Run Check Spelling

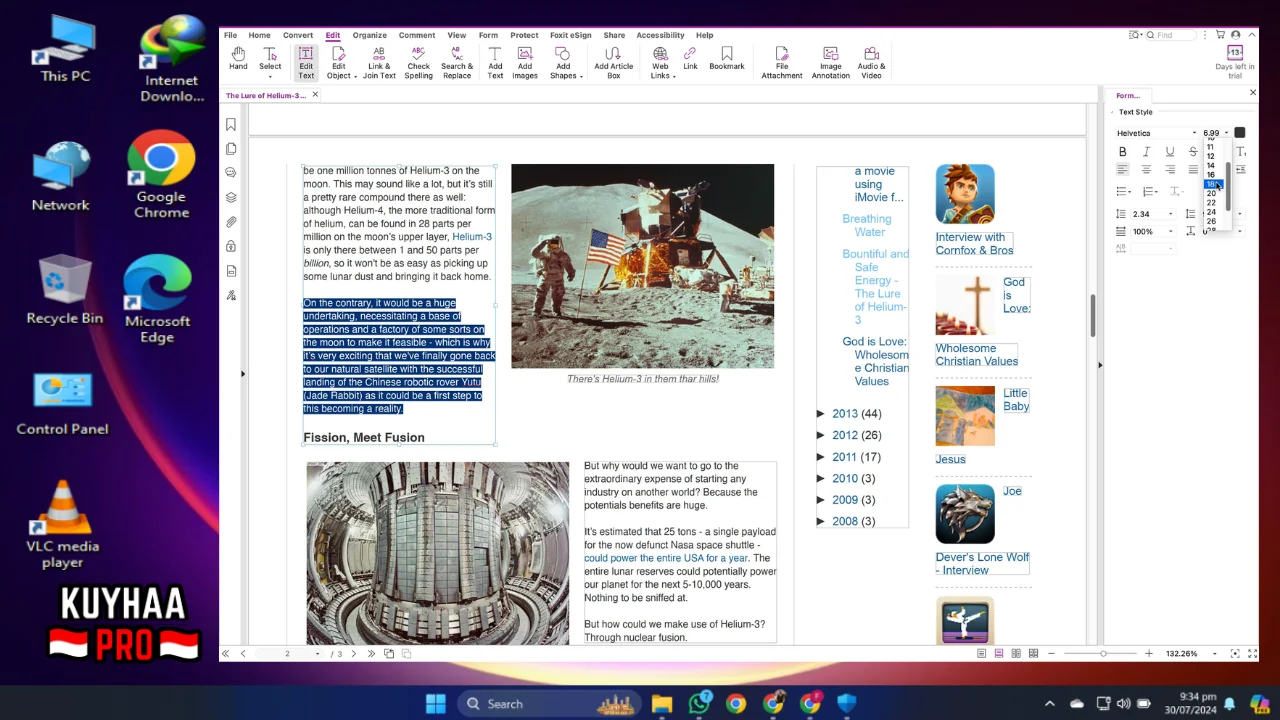(419, 62)
